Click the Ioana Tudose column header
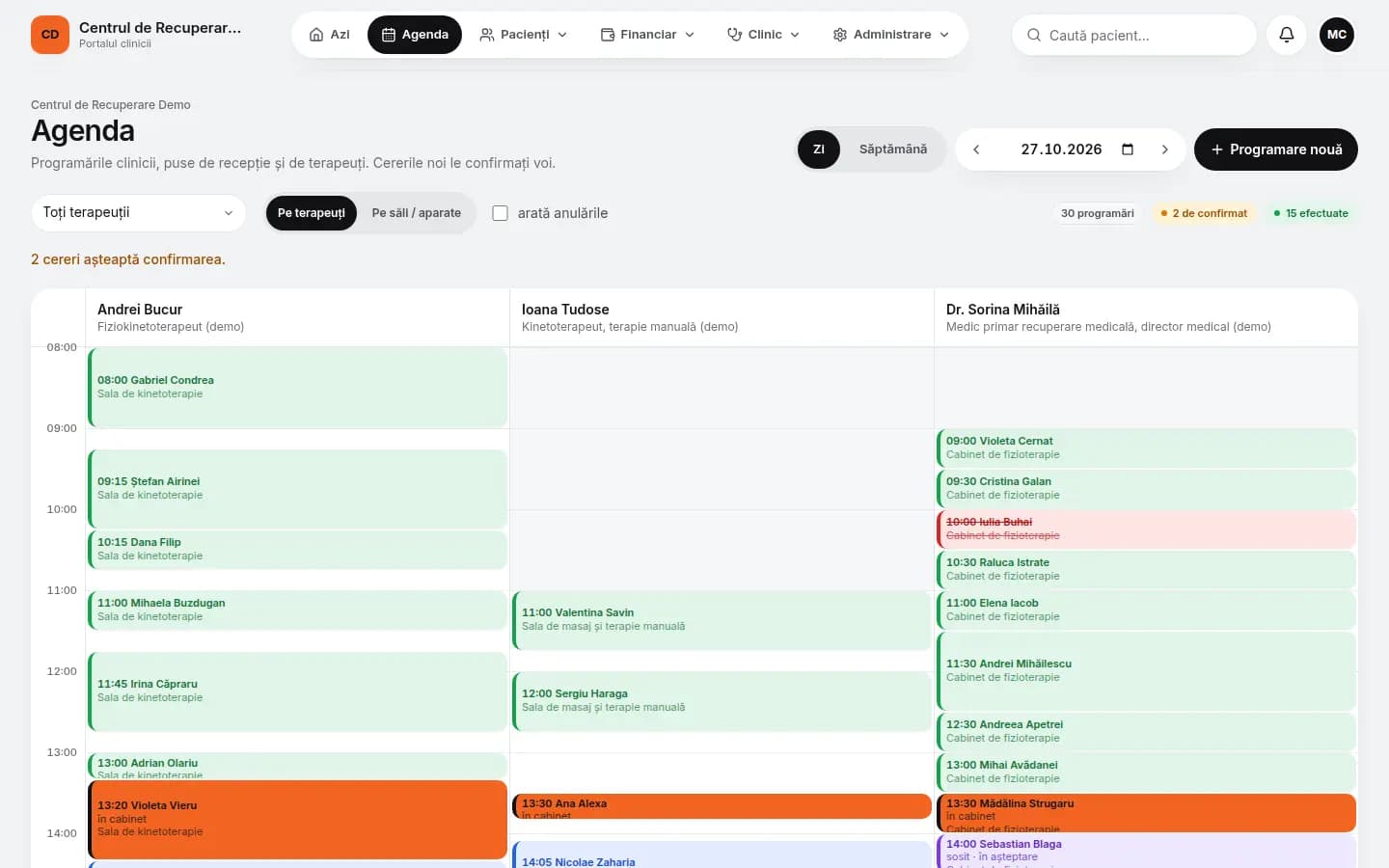This screenshot has height=868, width=1389. (722, 317)
